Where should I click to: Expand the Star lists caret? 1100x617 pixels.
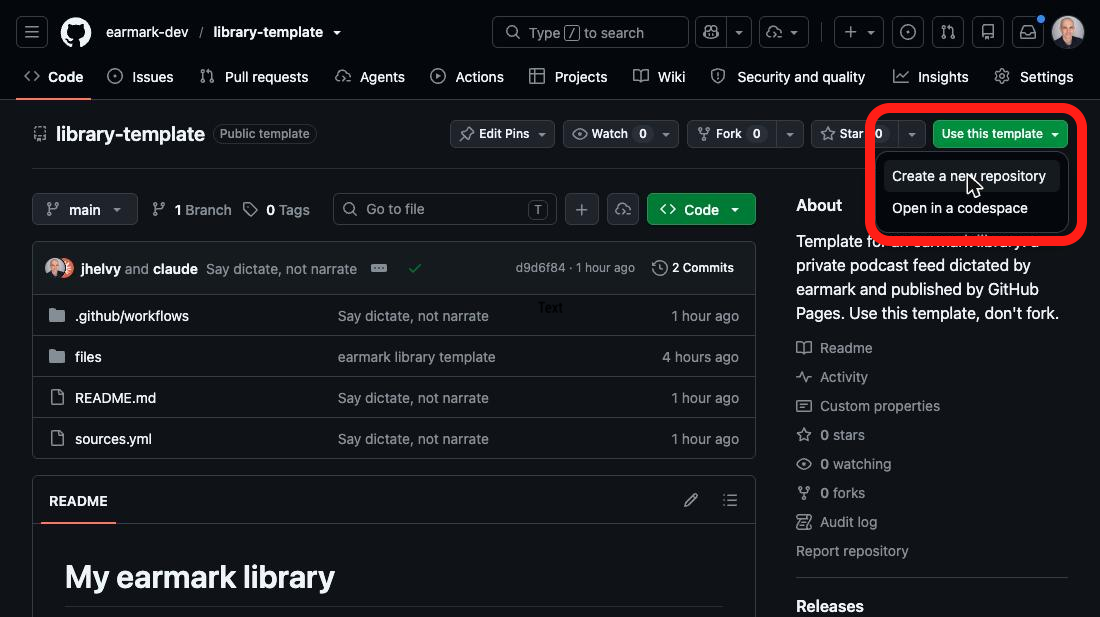tap(912, 134)
